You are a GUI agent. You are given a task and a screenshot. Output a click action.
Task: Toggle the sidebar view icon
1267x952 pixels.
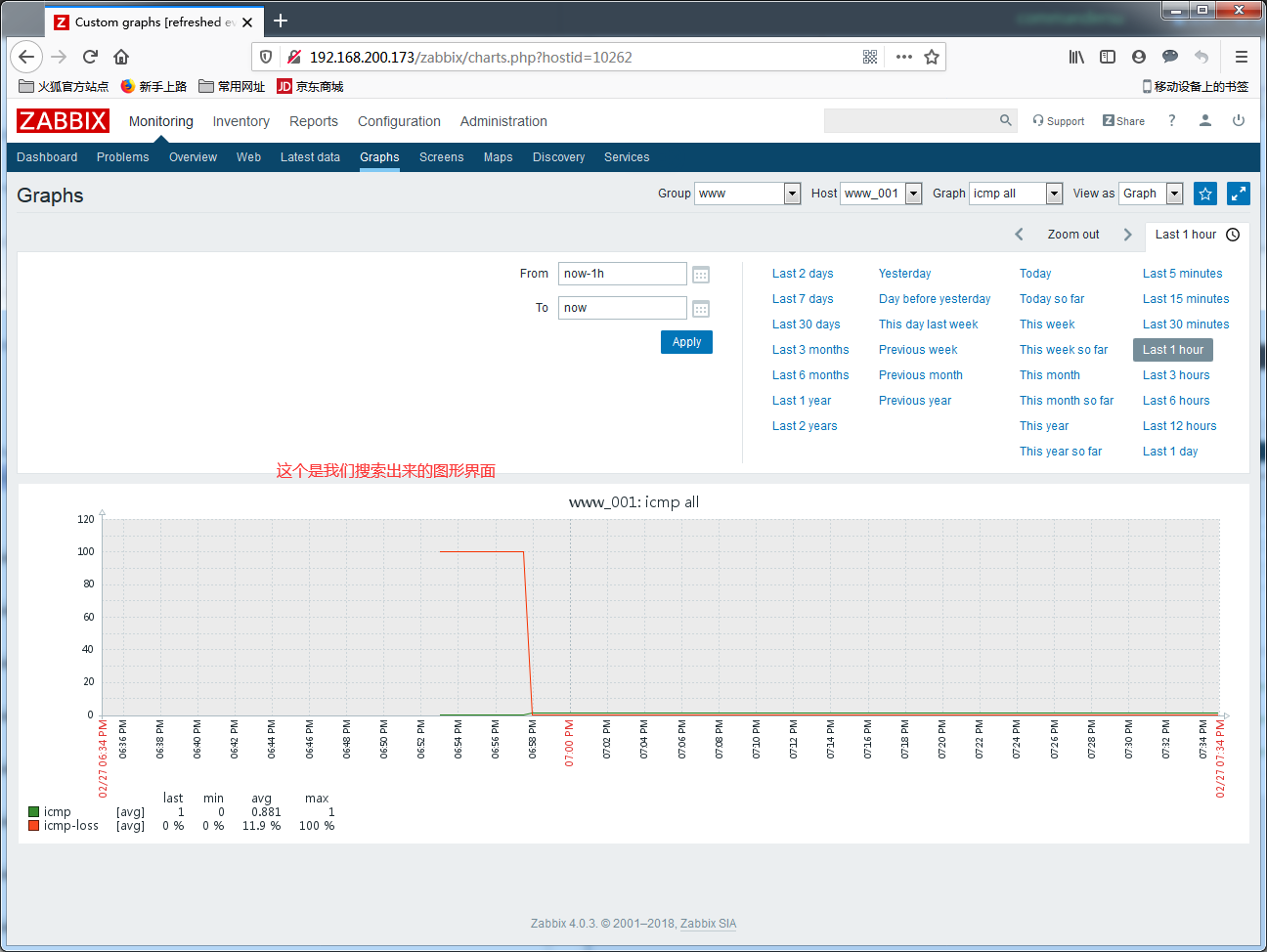tap(1108, 57)
